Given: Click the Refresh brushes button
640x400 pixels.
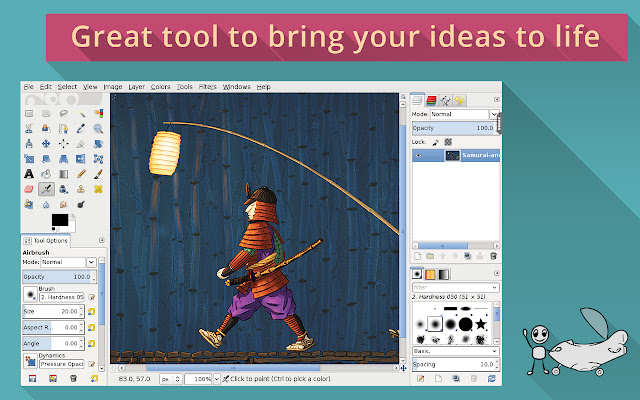Looking at the screenshot, I should click(x=491, y=379).
